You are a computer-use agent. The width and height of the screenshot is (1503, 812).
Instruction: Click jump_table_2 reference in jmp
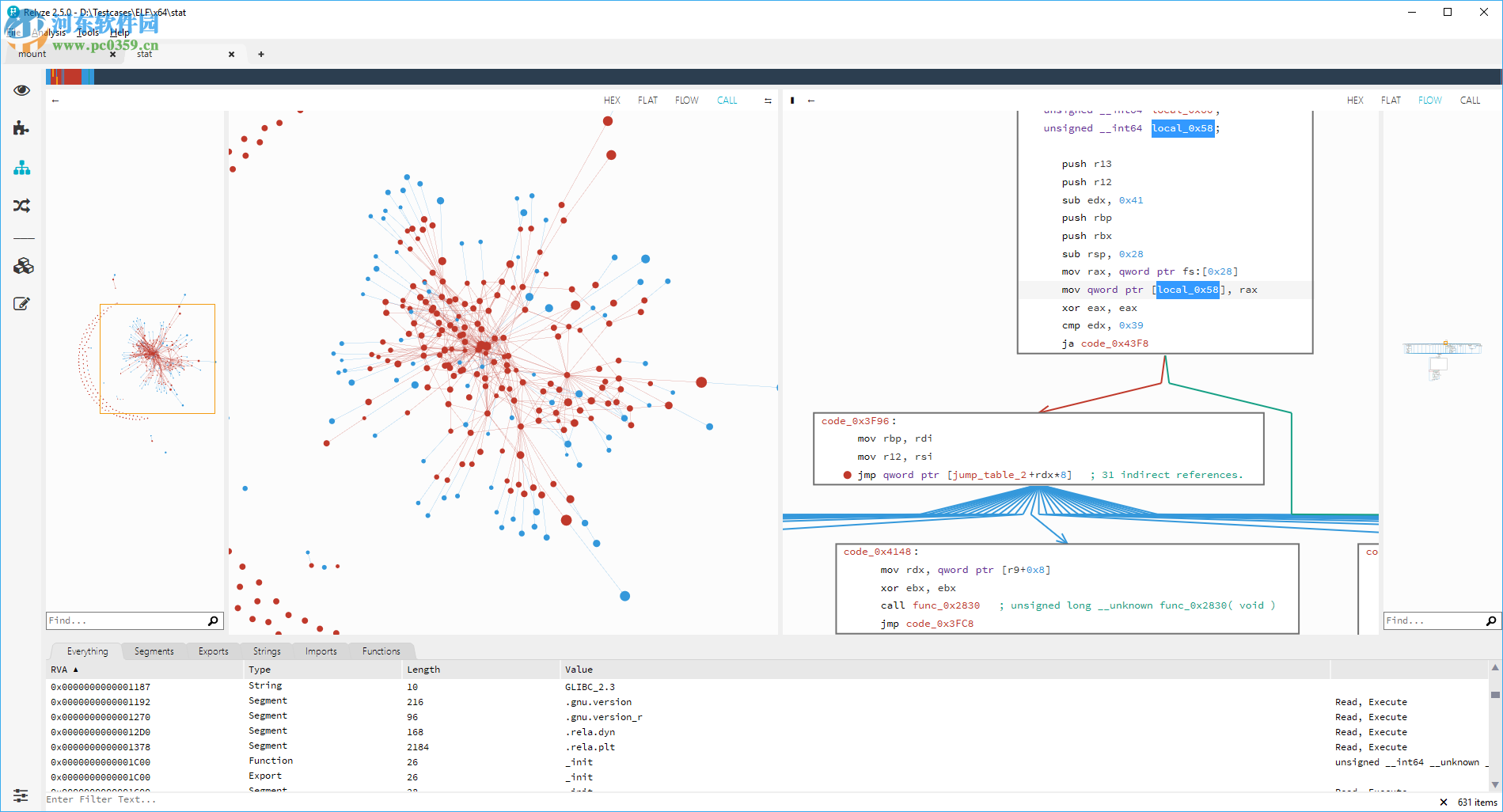989,475
